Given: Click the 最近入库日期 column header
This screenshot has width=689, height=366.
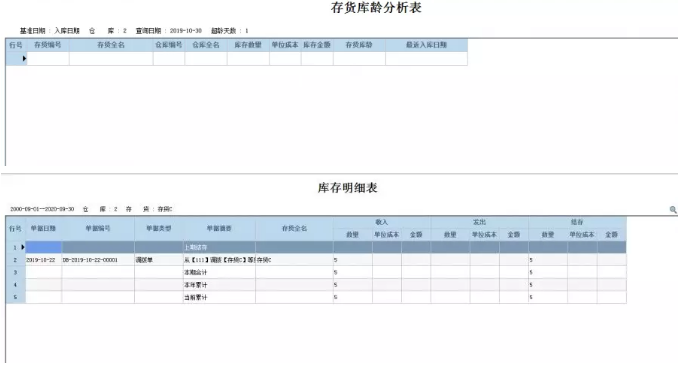Looking at the screenshot, I should (x=426, y=45).
